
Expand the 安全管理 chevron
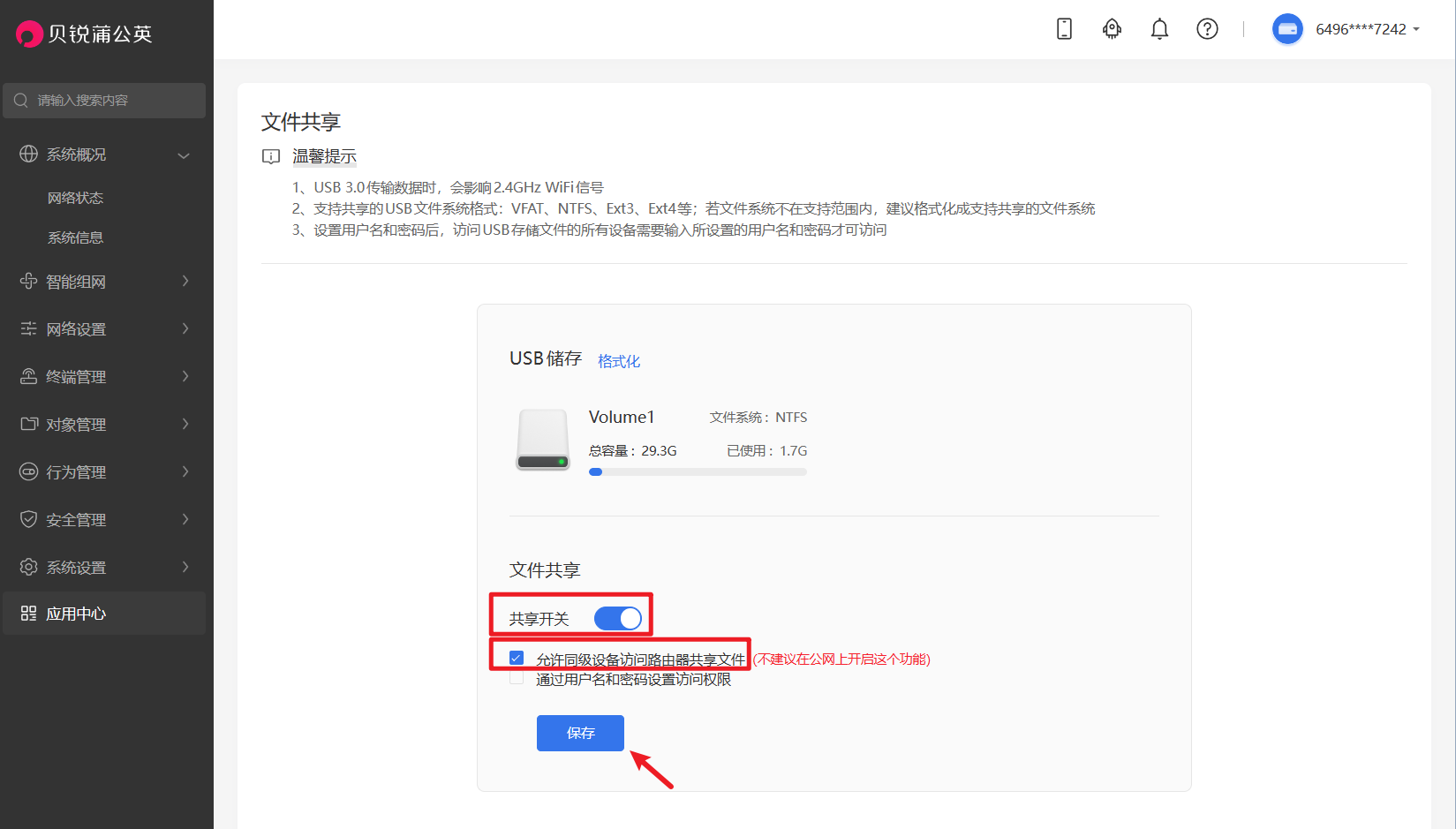click(x=185, y=519)
